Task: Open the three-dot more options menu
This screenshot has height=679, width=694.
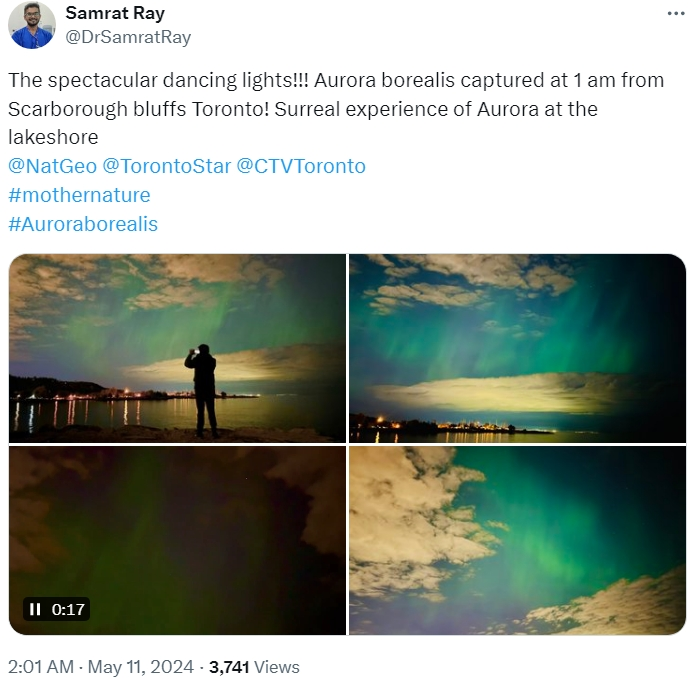Action: (676, 14)
